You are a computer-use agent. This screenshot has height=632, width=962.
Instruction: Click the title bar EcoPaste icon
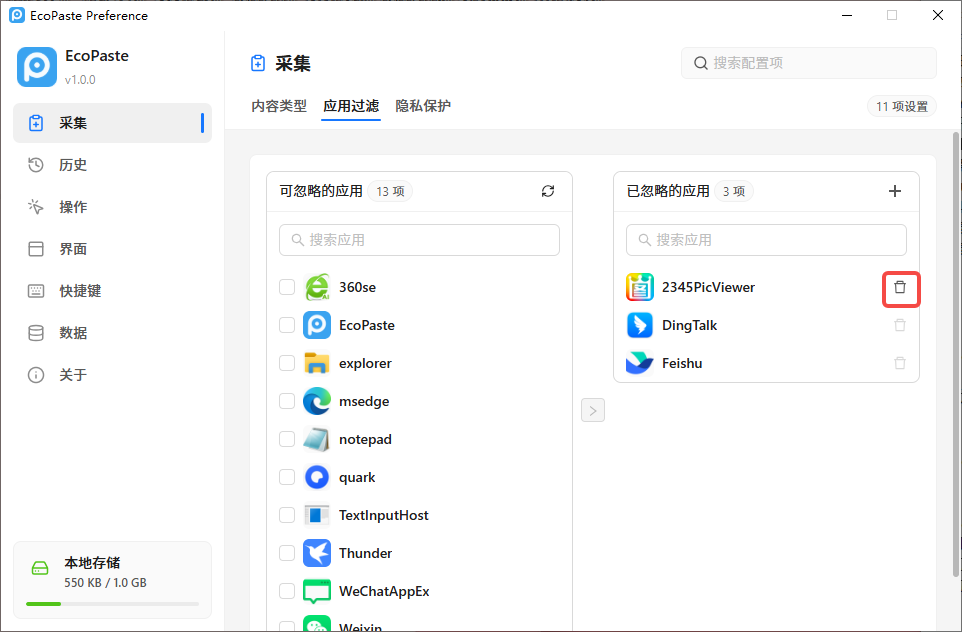pos(17,15)
